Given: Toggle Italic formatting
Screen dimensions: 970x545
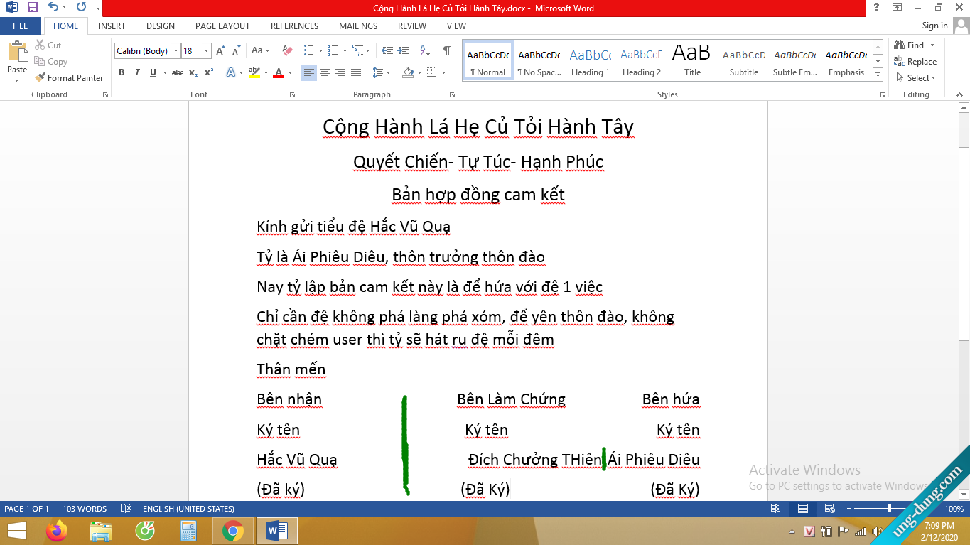Looking at the screenshot, I should [x=137, y=72].
